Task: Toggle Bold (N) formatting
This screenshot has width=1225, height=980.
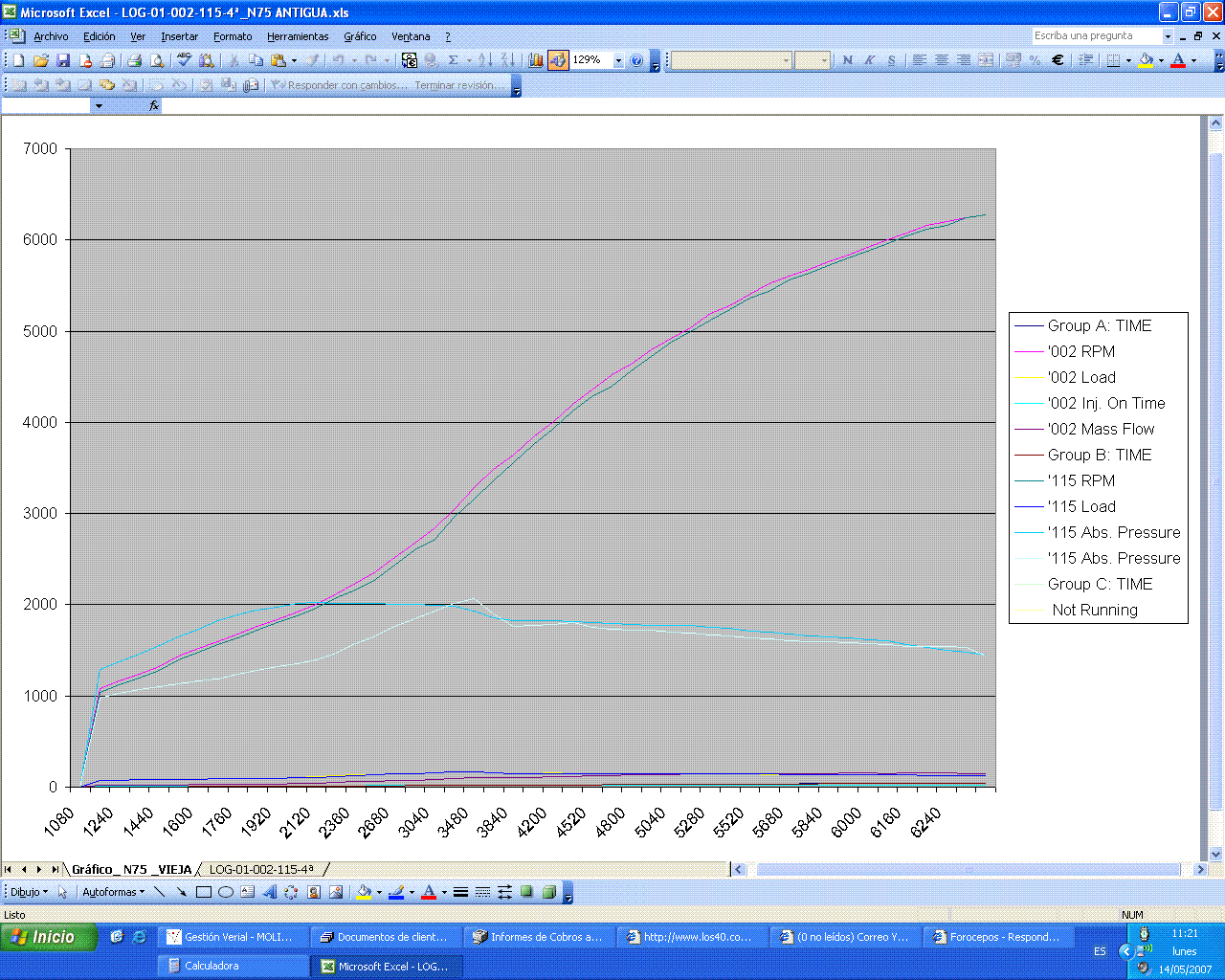Action: coord(847,60)
